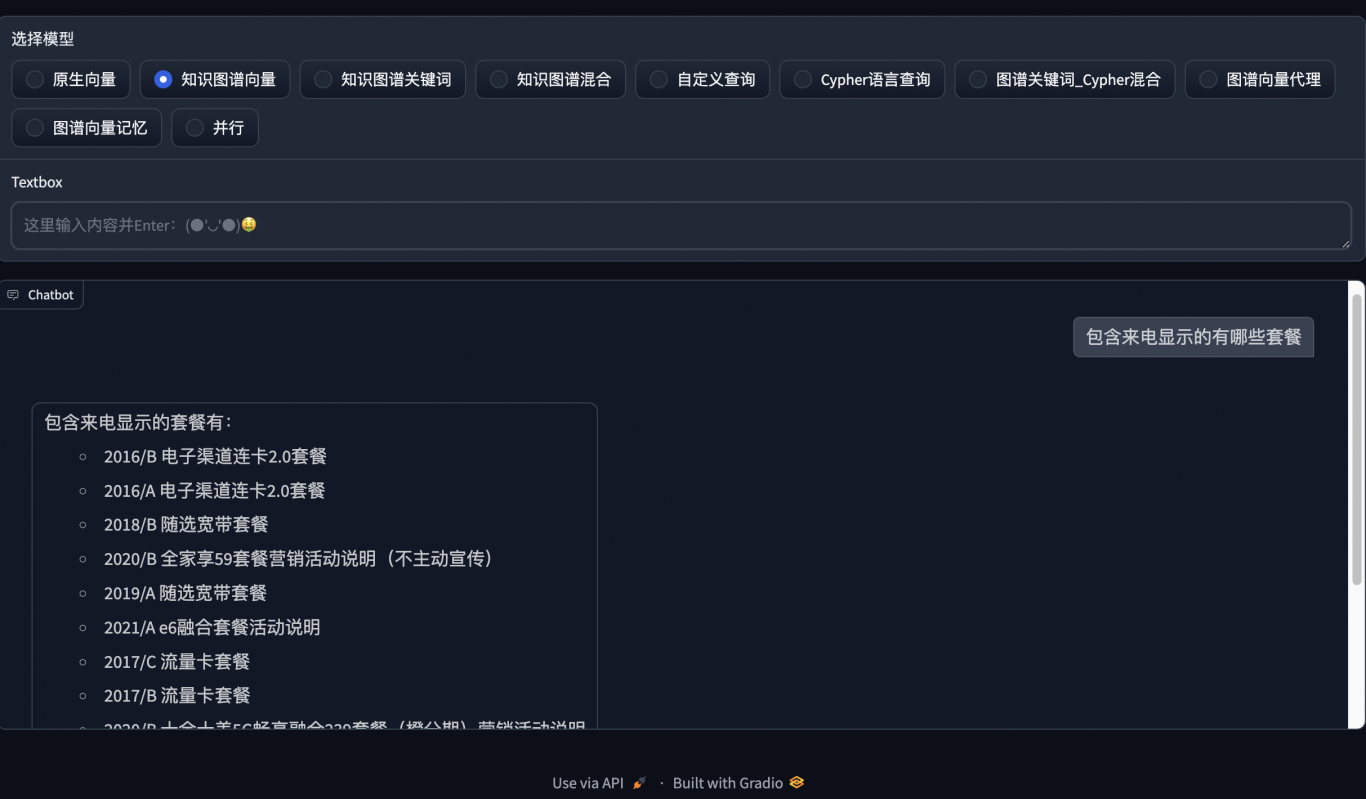Click the 2017/B 流量卡套餐 item
1366x799 pixels.
177,695
